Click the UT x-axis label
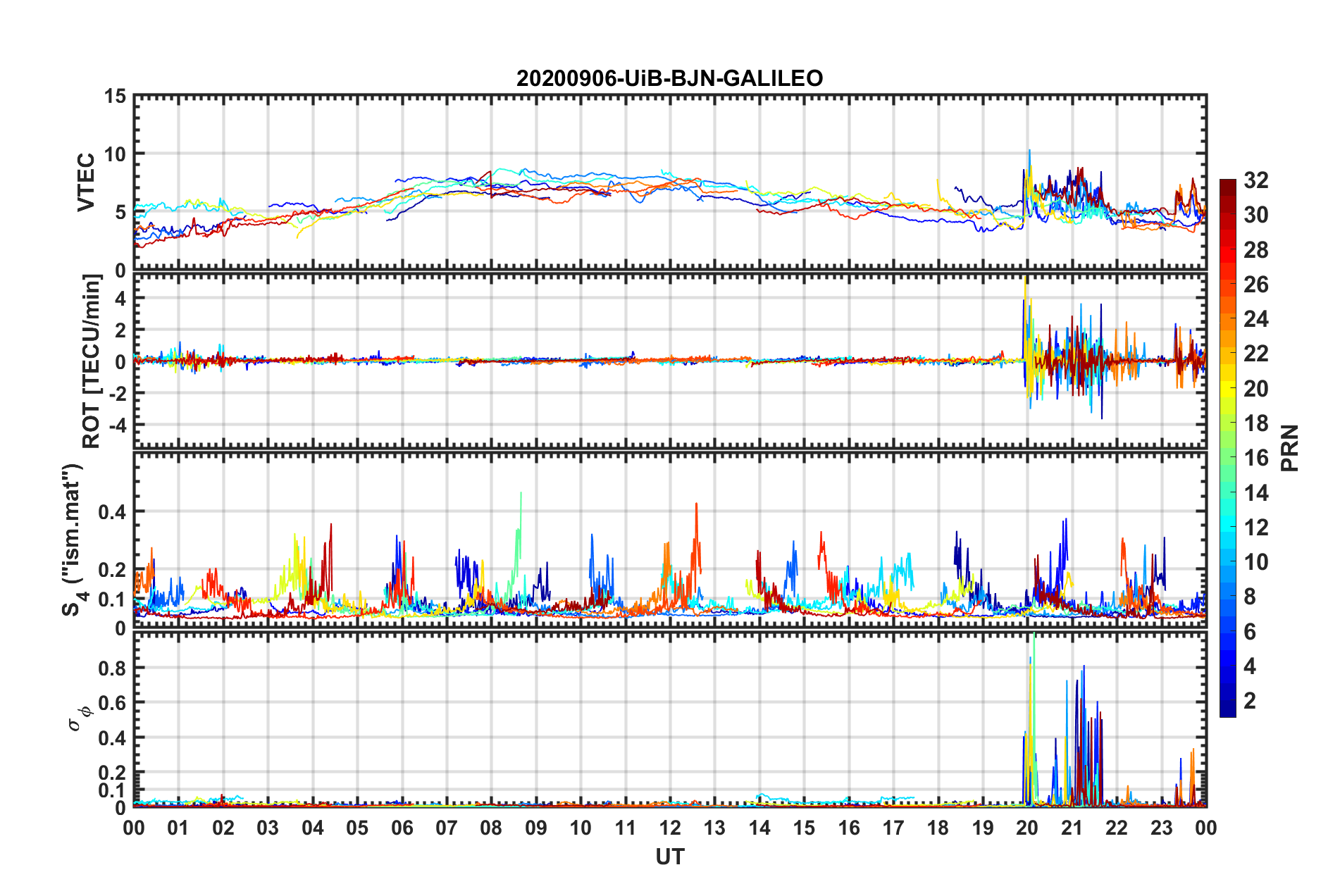1340x896 pixels. [x=670, y=857]
